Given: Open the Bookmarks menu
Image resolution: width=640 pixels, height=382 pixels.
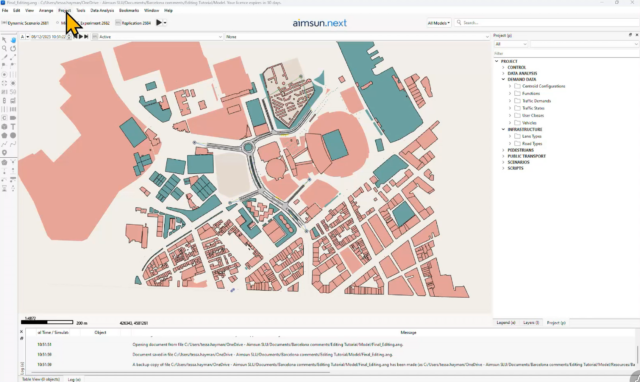Looking at the screenshot, I should point(129,11).
